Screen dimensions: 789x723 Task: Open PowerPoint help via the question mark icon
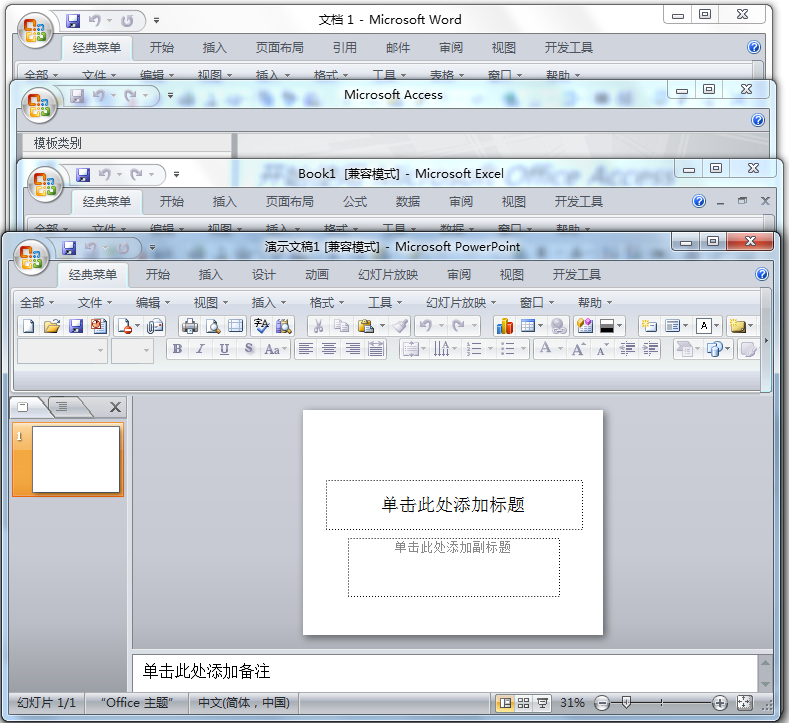(x=762, y=275)
